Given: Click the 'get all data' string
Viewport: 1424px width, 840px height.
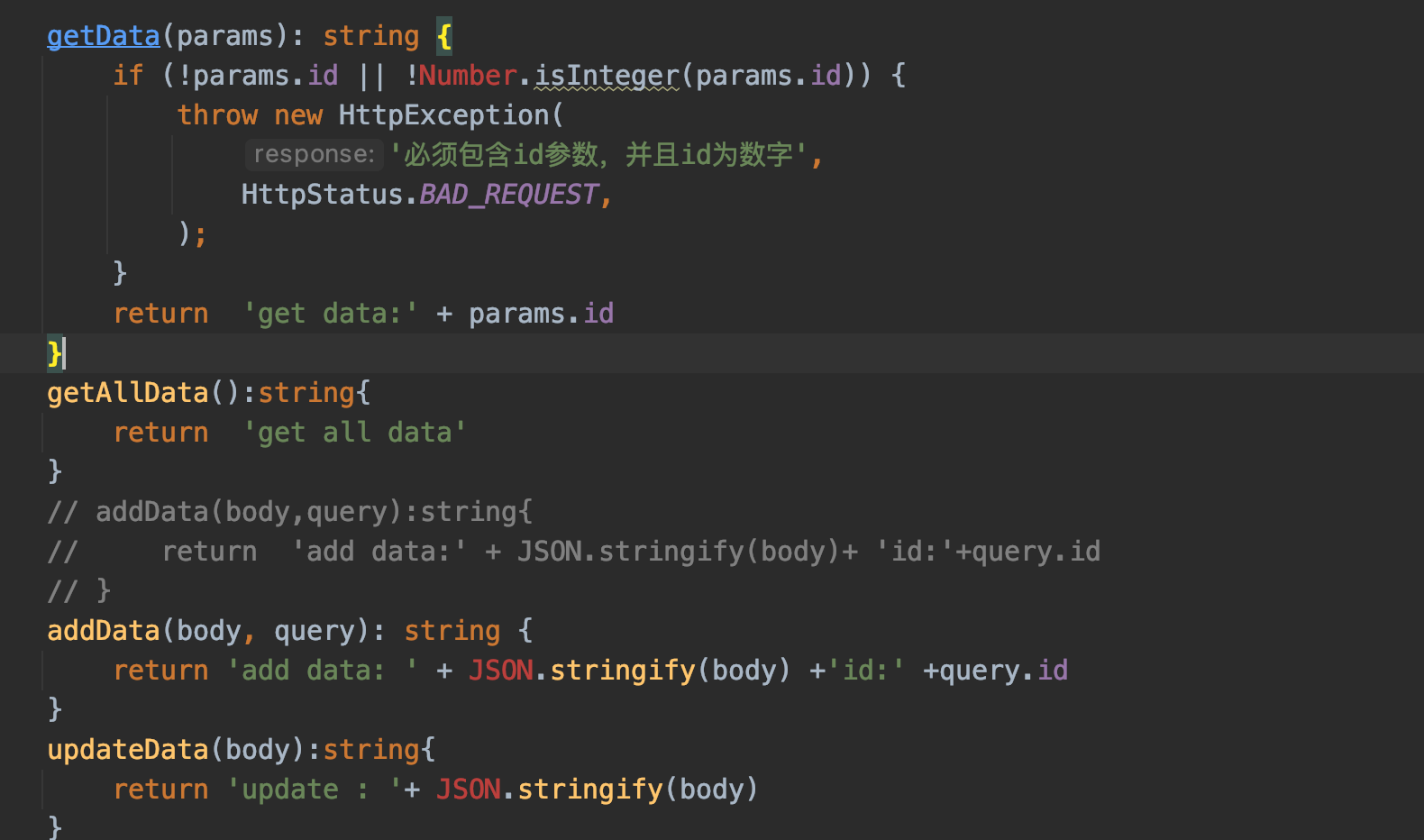Looking at the screenshot, I should pos(354,433).
